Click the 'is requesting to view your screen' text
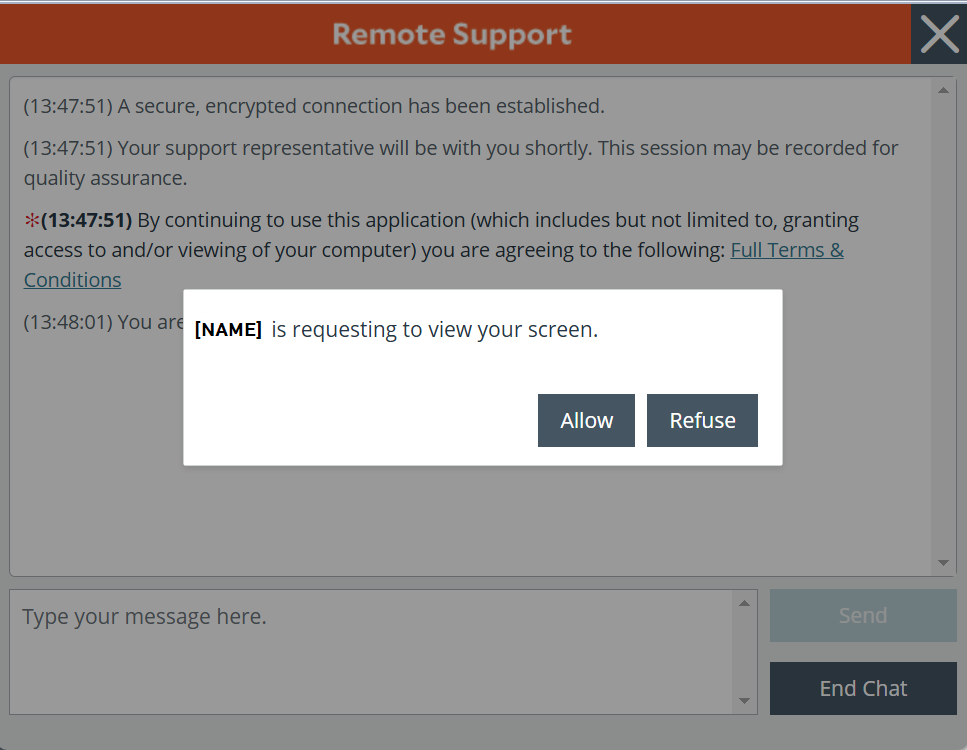967x750 pixels. click(x=434, y=330)
